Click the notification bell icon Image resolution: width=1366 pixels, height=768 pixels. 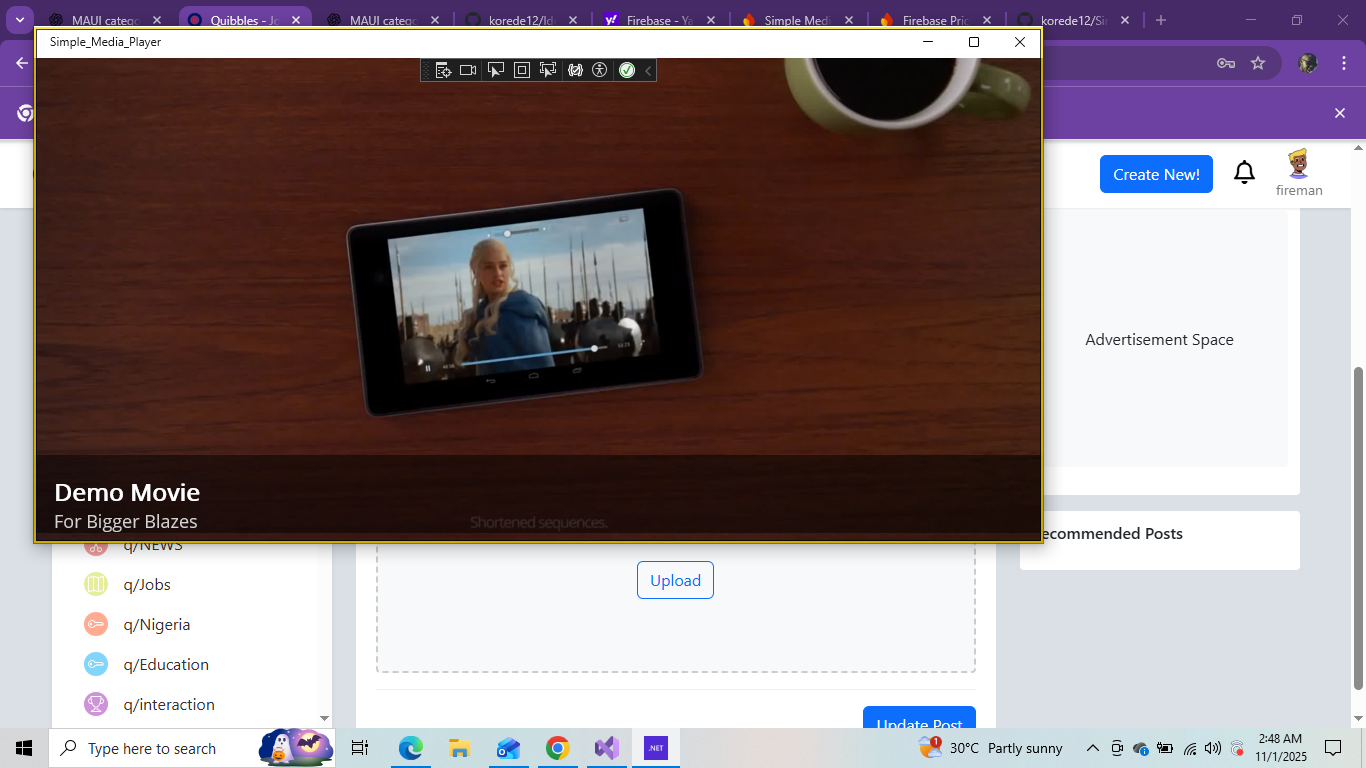1244,173
